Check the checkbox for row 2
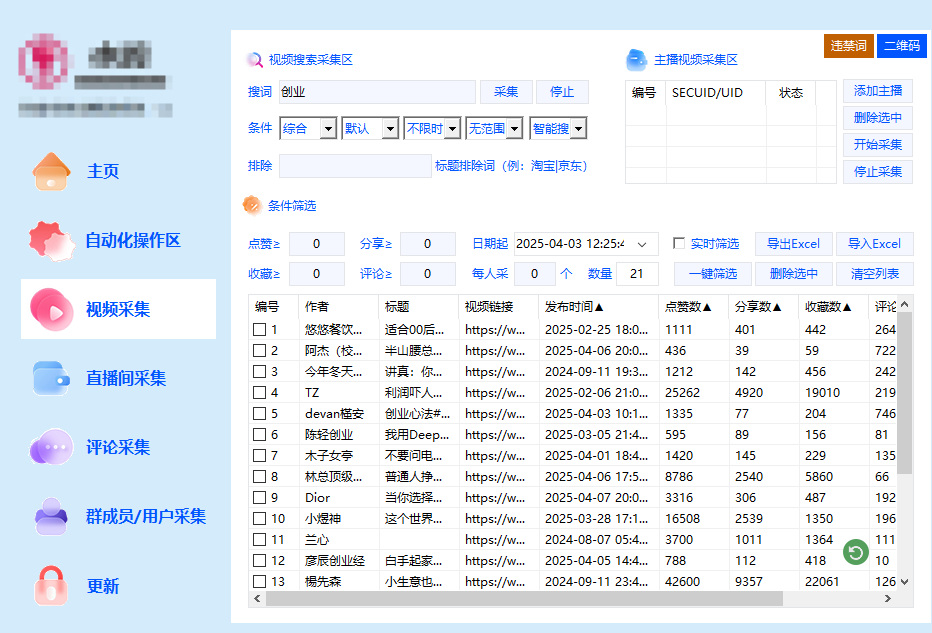This screenshot has height=633, width=932. pos(259,351)
